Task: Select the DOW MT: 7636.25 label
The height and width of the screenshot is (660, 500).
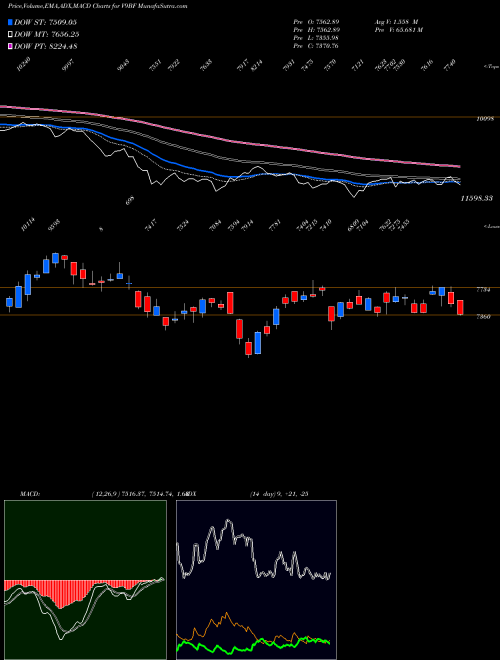Action: point(47,35)
